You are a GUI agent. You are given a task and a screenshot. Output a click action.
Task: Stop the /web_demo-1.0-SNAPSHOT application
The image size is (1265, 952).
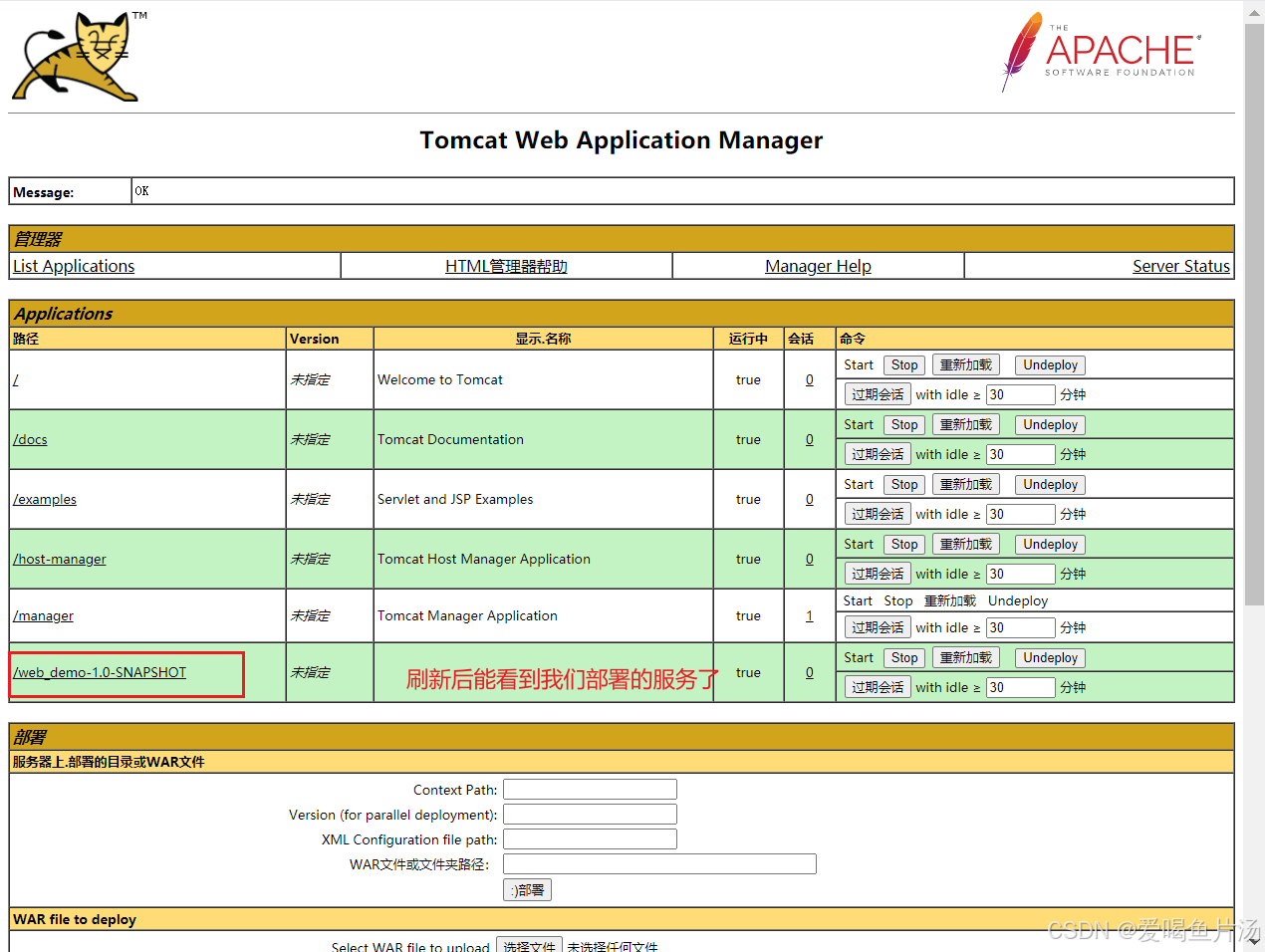click(904, 658)
